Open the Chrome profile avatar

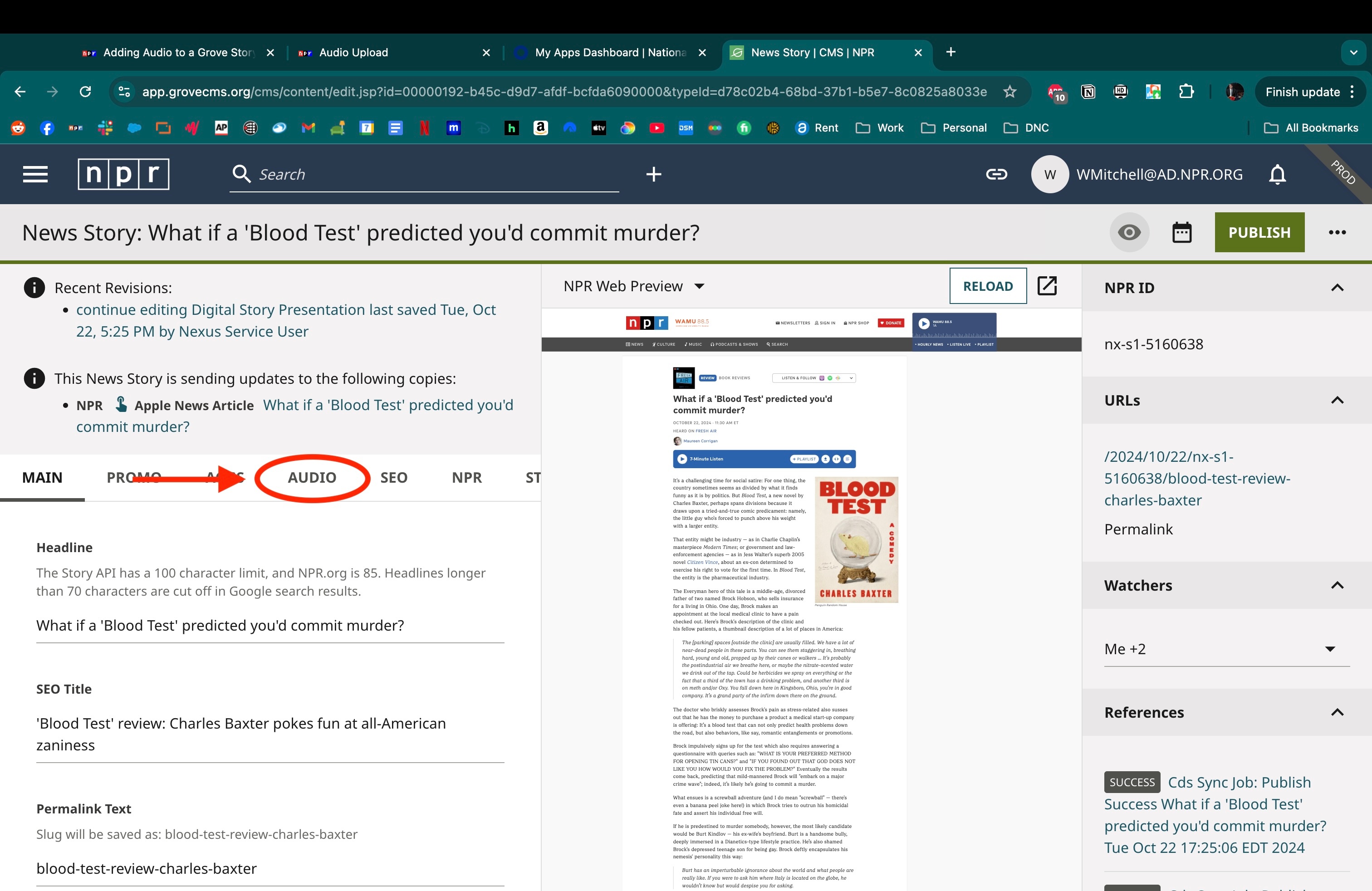point(1234,92)
